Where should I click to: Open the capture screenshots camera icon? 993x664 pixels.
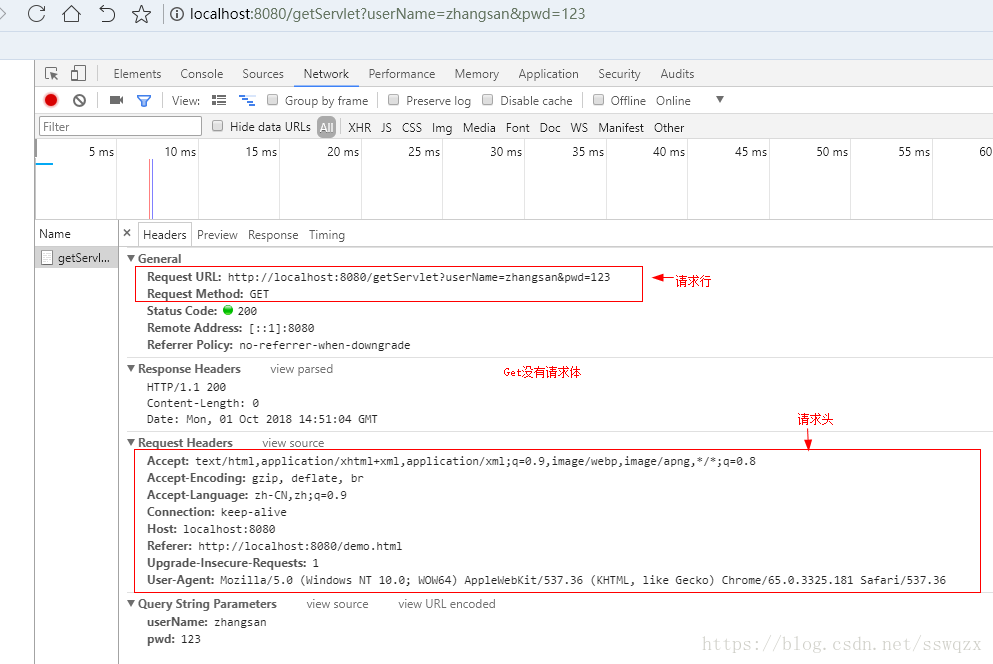(115, 100)
